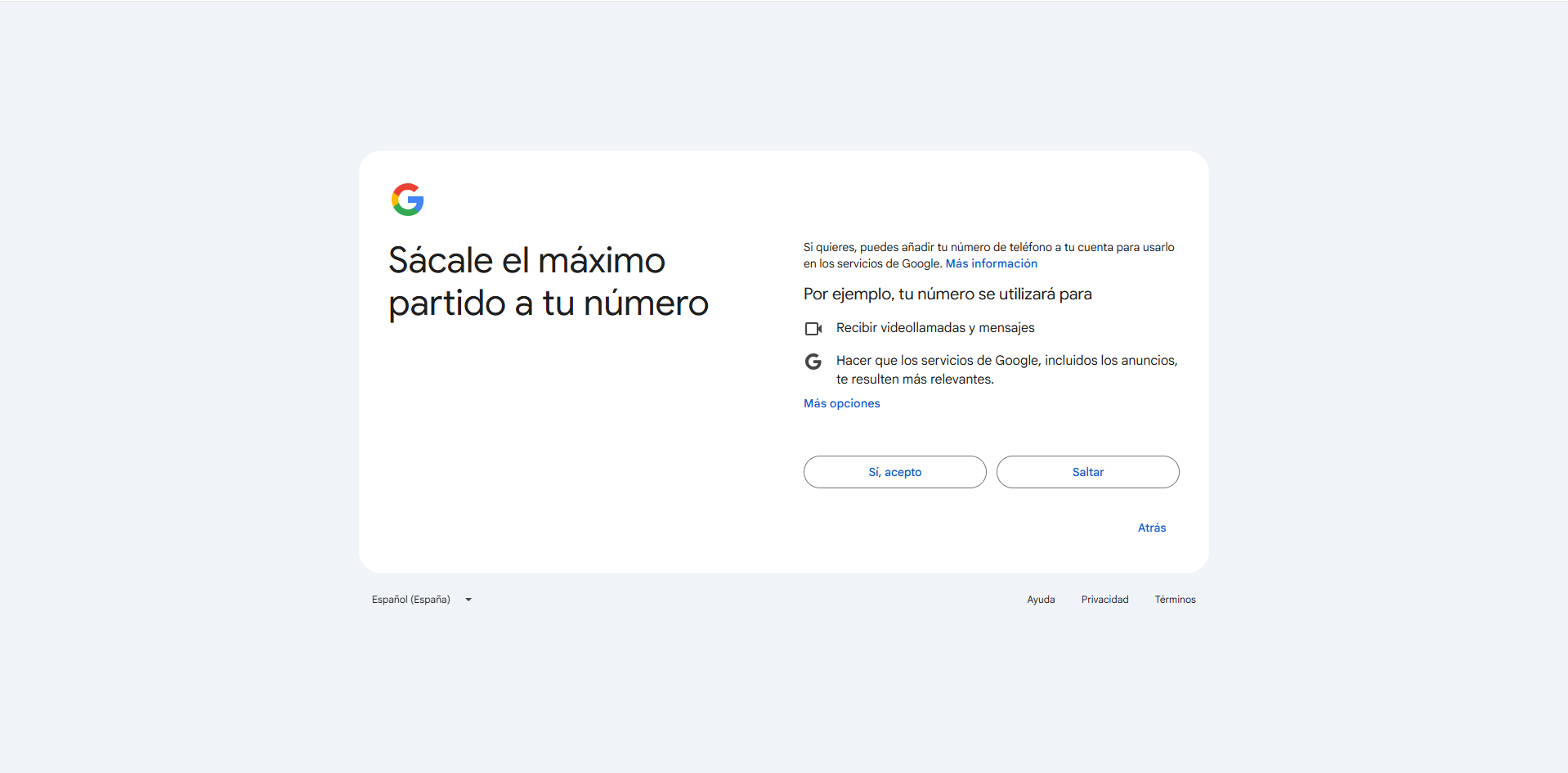Viewport: 1568px width, 773px height.
Task: Expand the Más opciones link
Action: click(x=841, y=403)
